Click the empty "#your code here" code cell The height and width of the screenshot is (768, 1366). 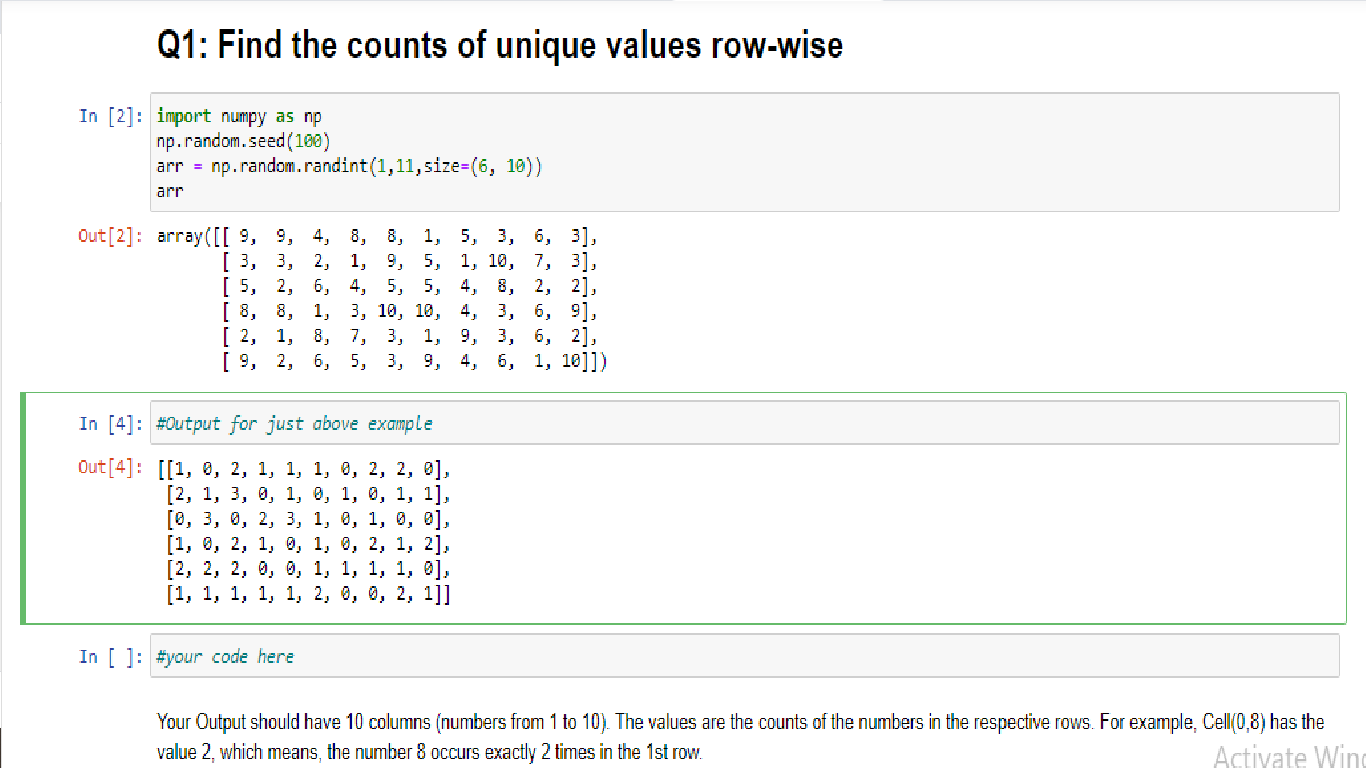(745, 656)
